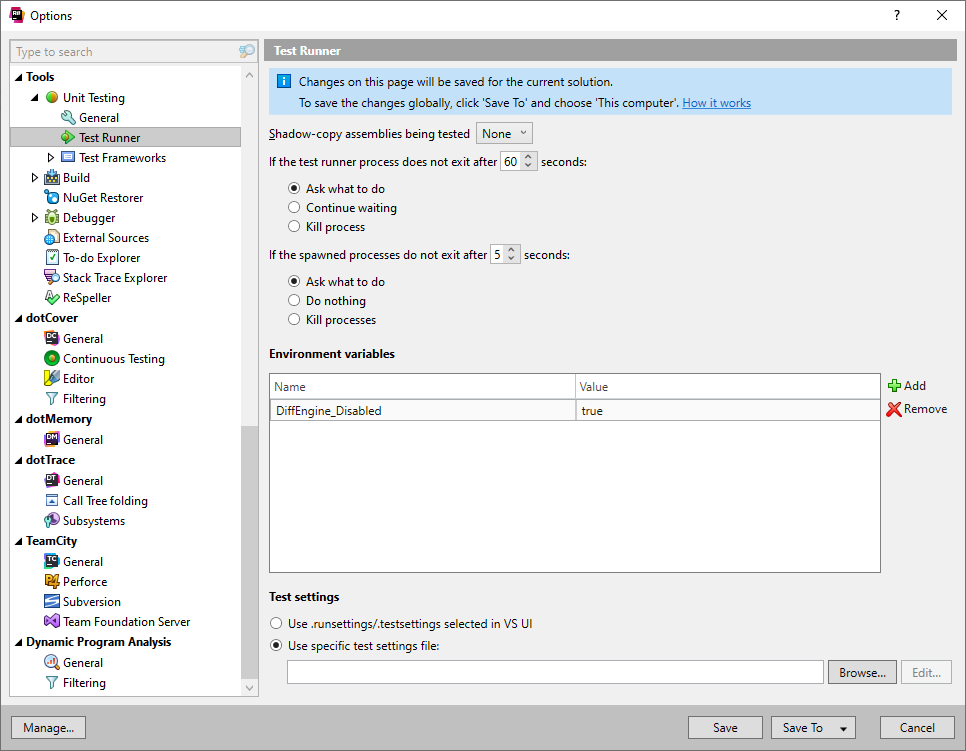Click the Debugger bug icon
Screen dimensions: 966x751
coord(52,217)
